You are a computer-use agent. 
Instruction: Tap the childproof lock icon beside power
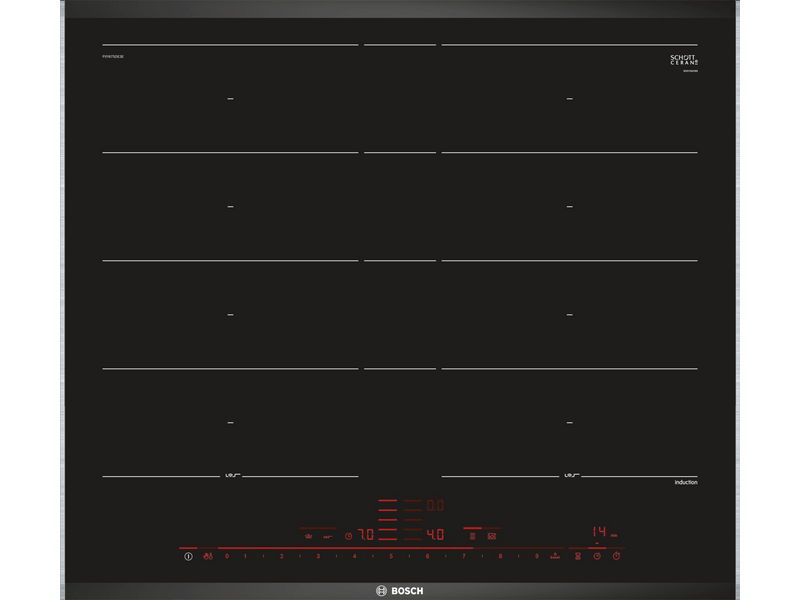pyautogui.click(x=207, y=555)
